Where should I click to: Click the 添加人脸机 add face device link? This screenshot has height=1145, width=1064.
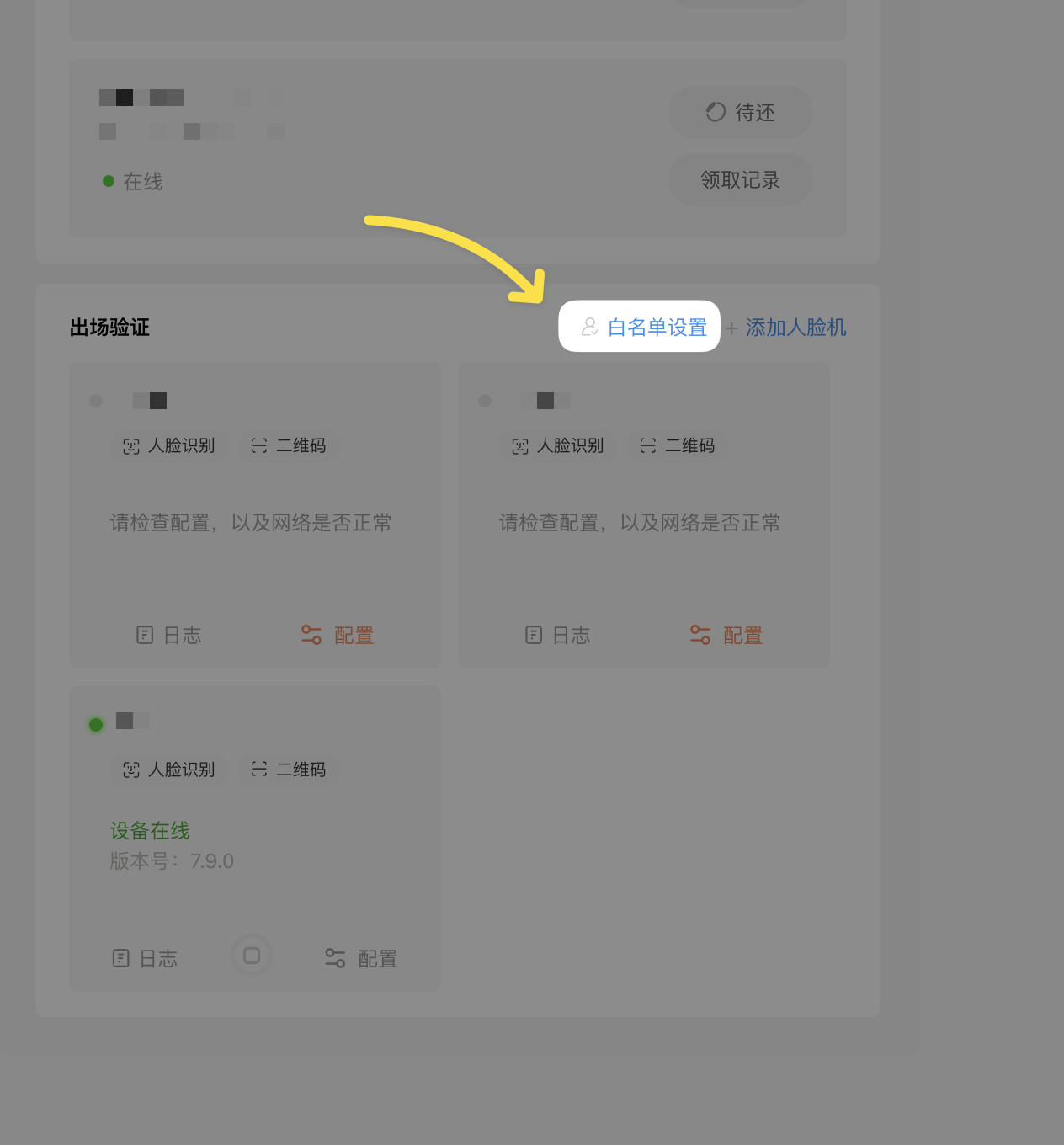[x=786, y=328]
